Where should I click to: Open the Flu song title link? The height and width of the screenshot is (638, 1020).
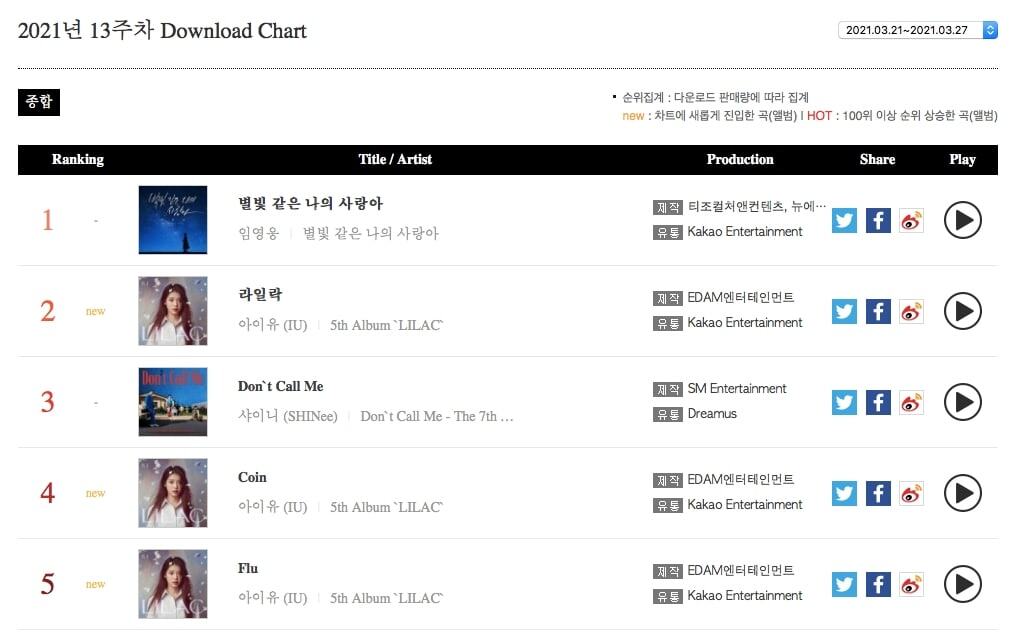[x=248, y=568]
